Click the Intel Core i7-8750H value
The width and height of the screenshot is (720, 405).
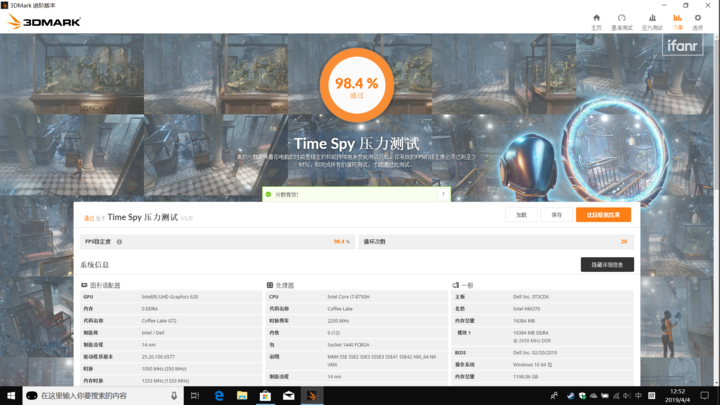click(348, 297)
